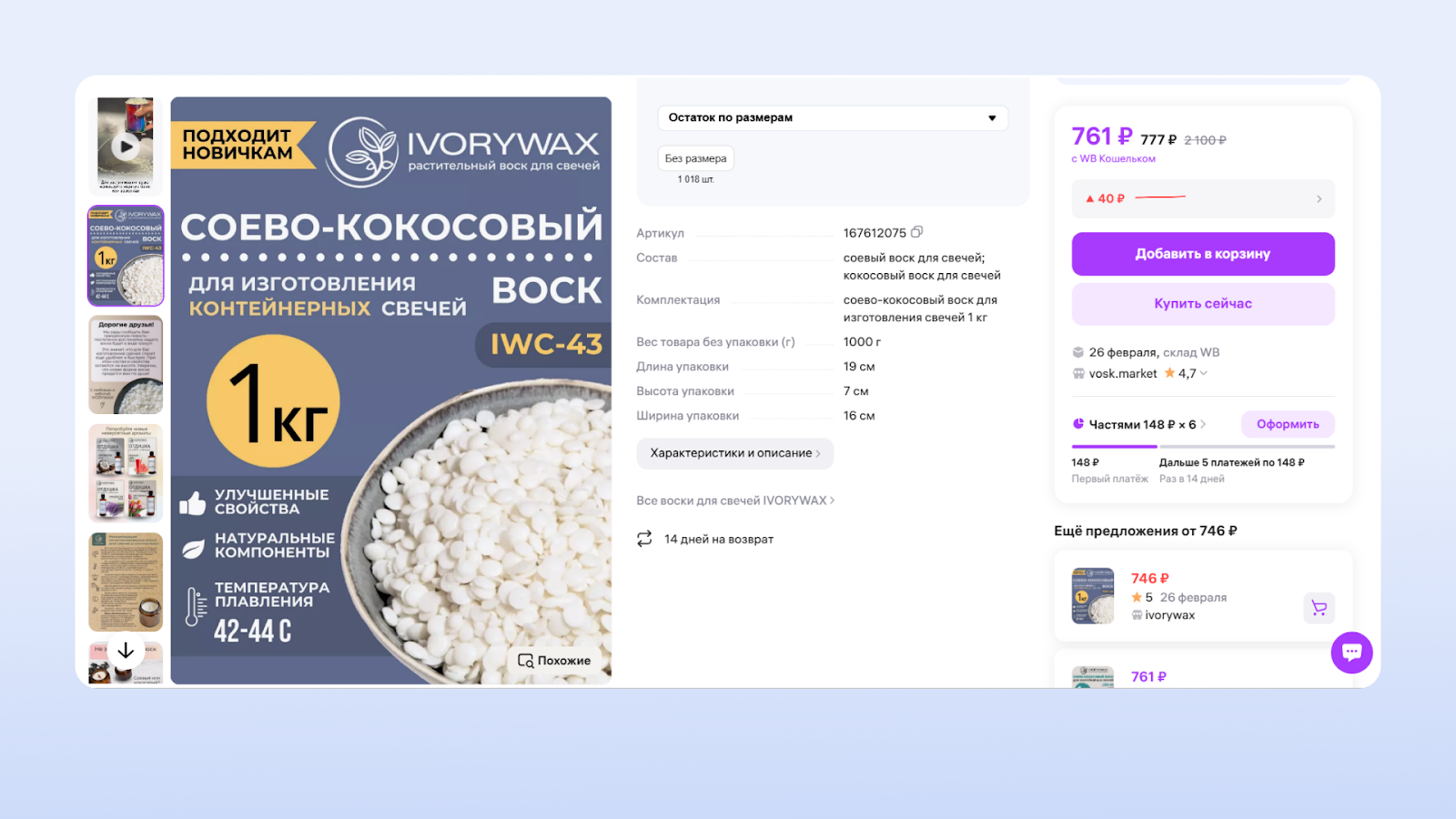Expand the 40 ₽ price change row
This screenshot has height=819, width=1456.
pyautogui.click(x=1203, y=198)
